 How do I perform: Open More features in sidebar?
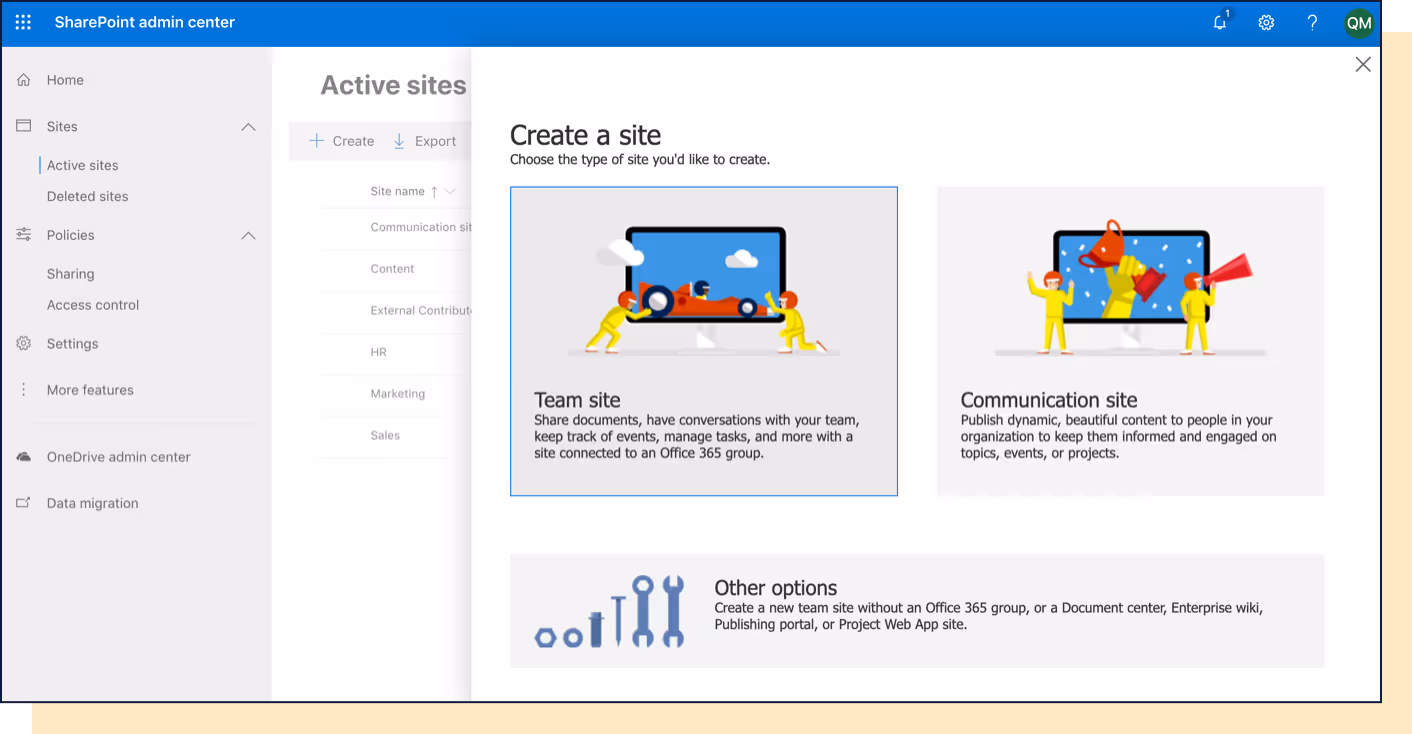click(x=90, y=390)
